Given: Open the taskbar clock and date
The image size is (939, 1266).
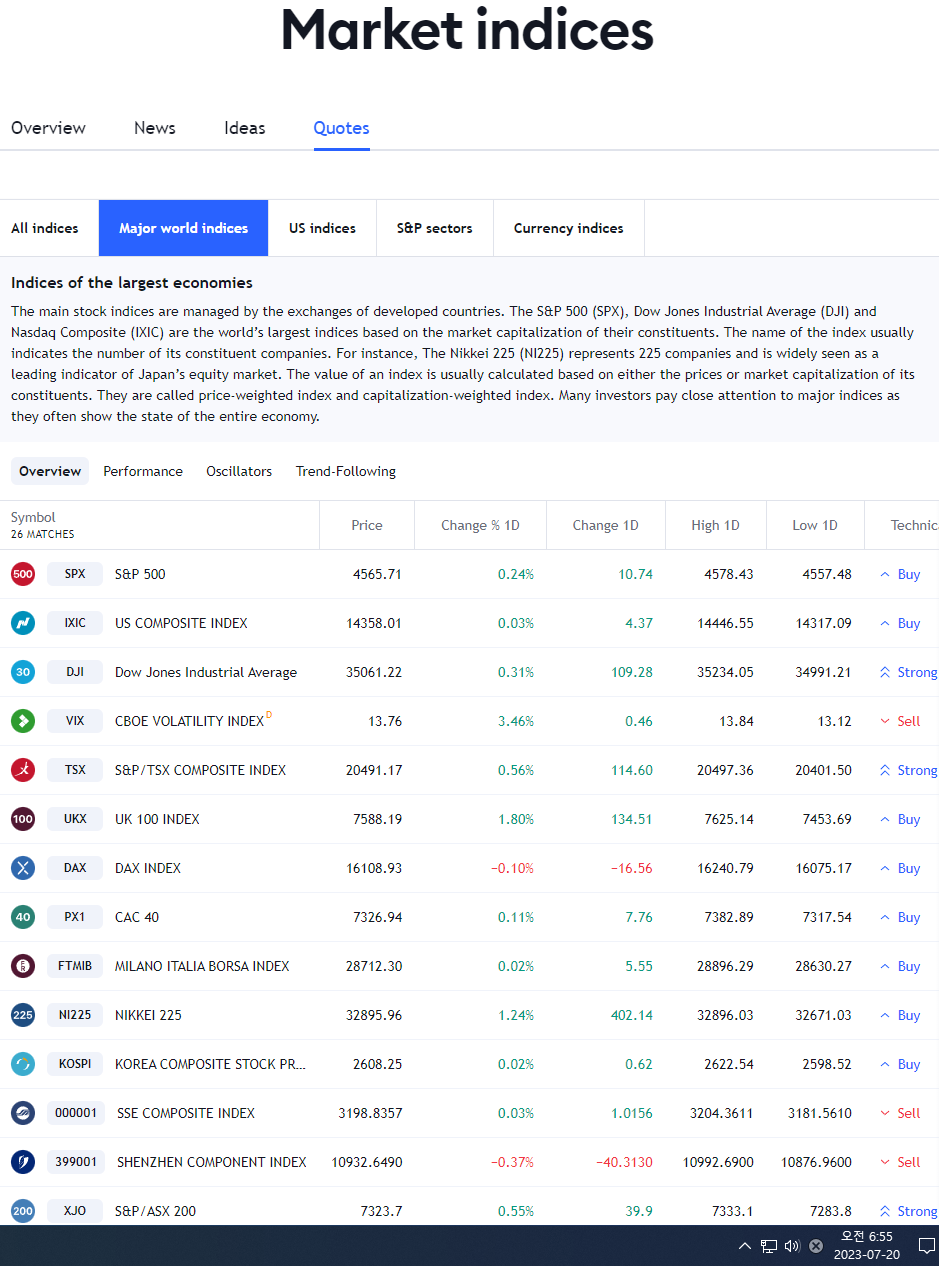Looking at the screenshot, I should coord(867,1246).
